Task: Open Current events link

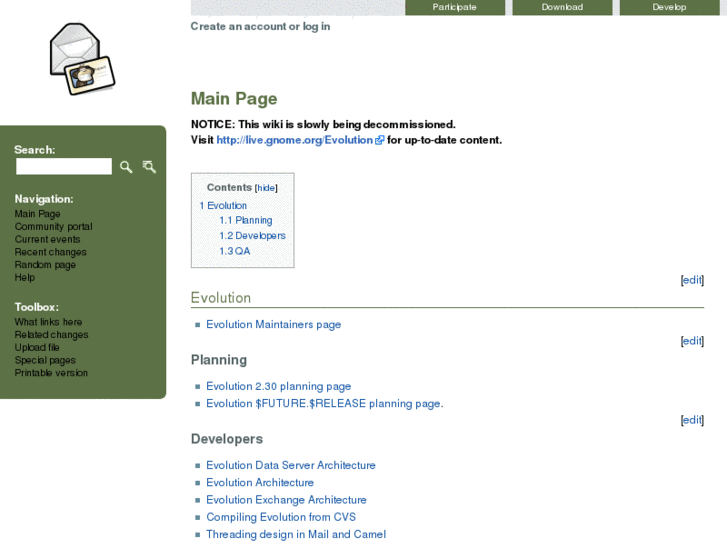Action: pyautogui.click(x=47, y=239)
